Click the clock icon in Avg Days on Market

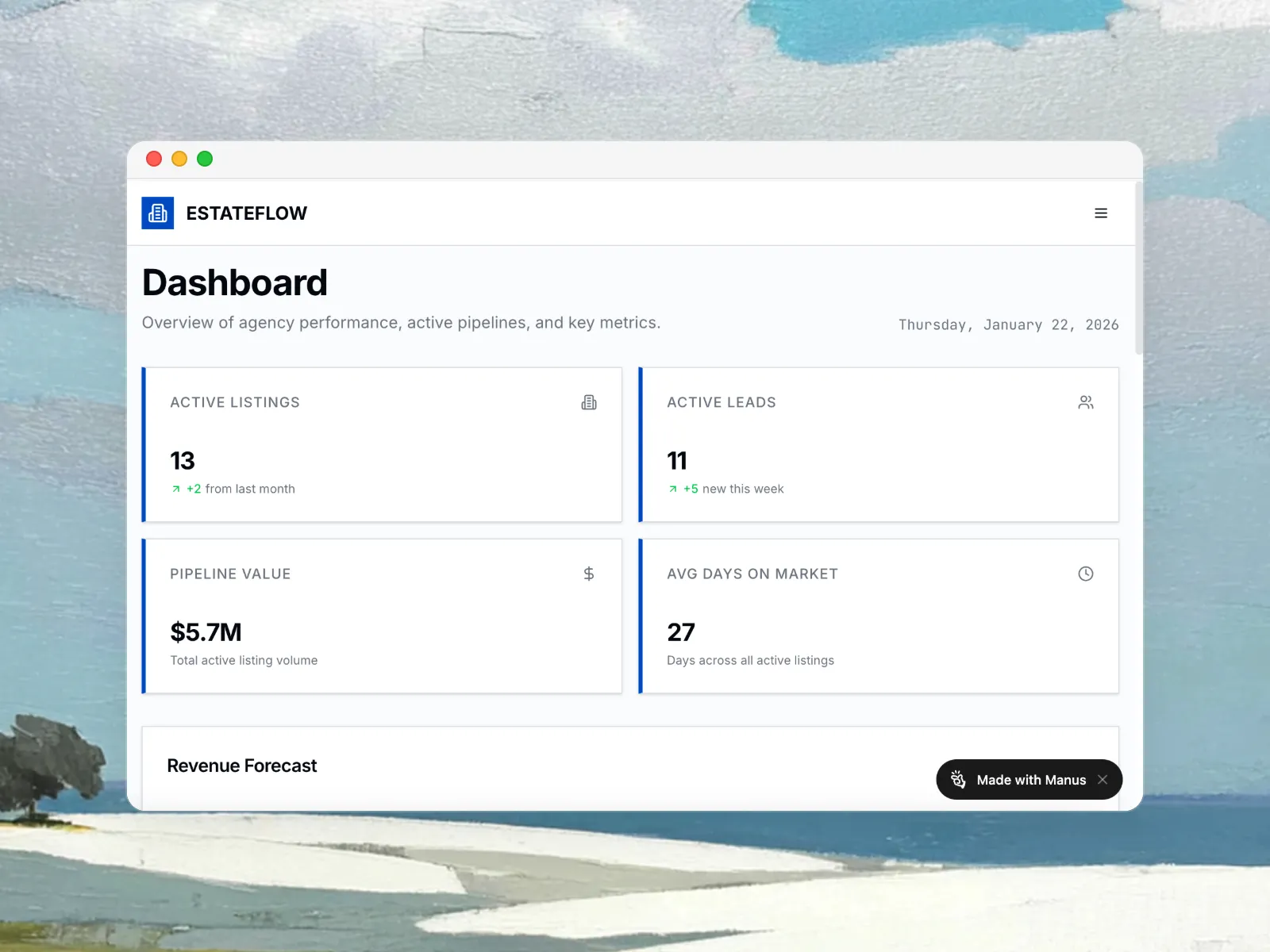pyautogui.click(x=1086, y=574)
